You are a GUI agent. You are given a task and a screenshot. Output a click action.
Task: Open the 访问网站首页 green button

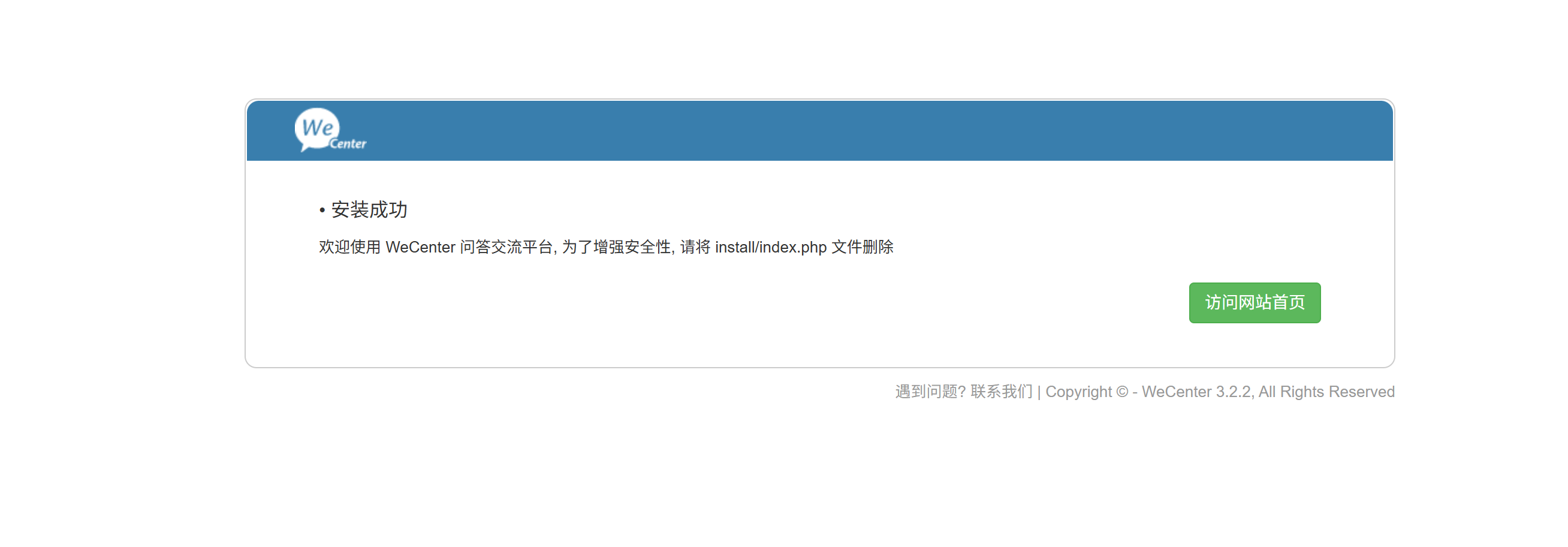(1255, 303)
